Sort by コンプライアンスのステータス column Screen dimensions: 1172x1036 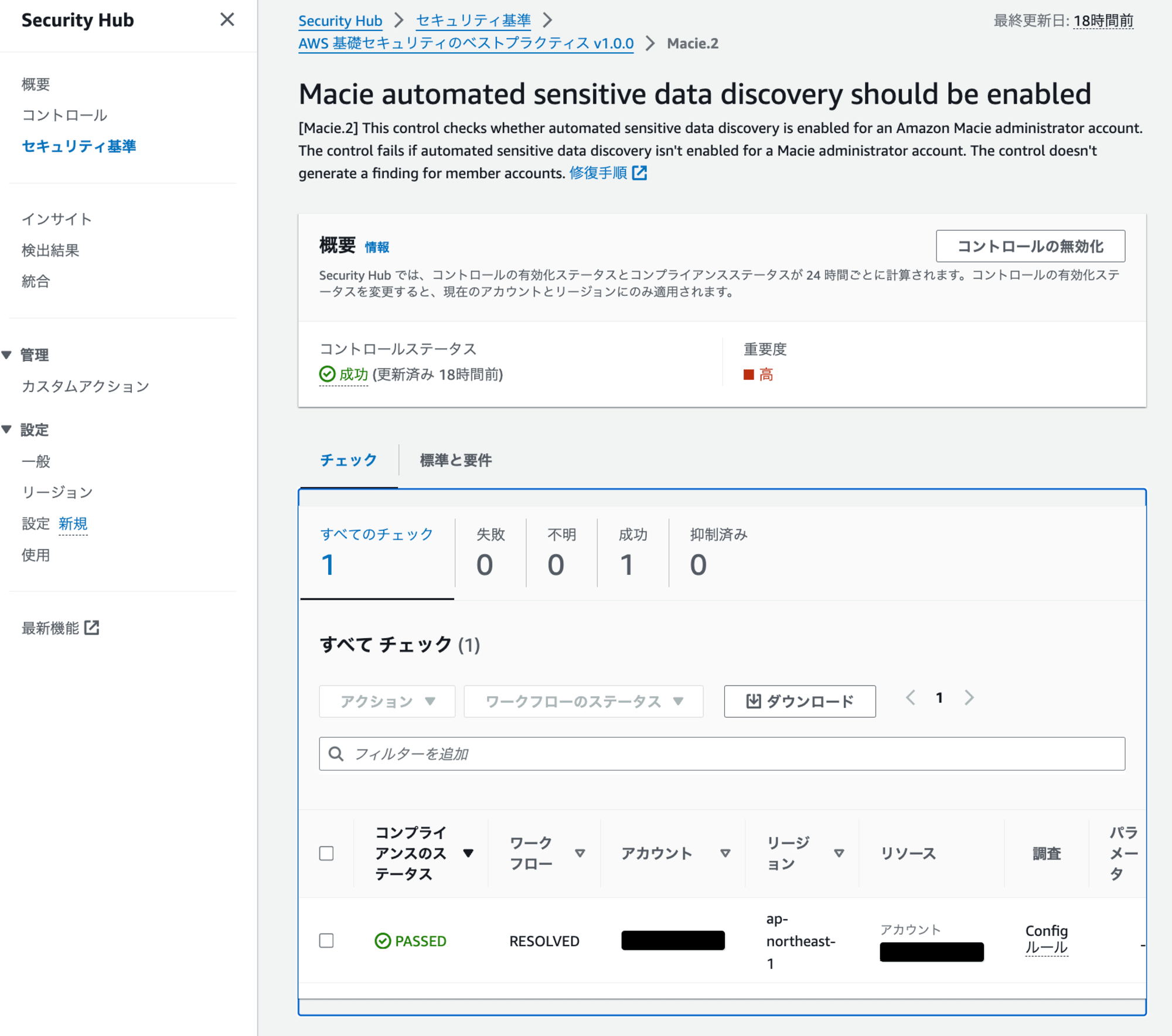468,853
